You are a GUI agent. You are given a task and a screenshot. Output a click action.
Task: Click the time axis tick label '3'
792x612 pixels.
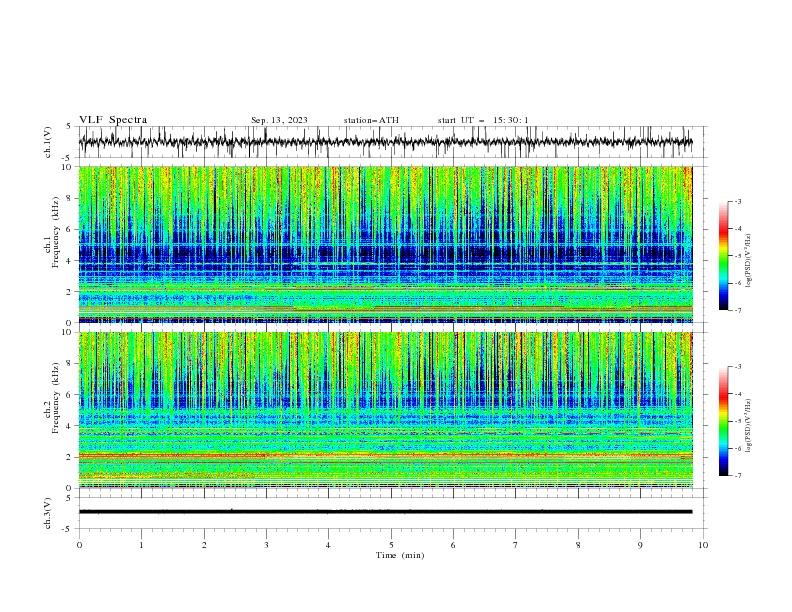(x=266, y=545)
